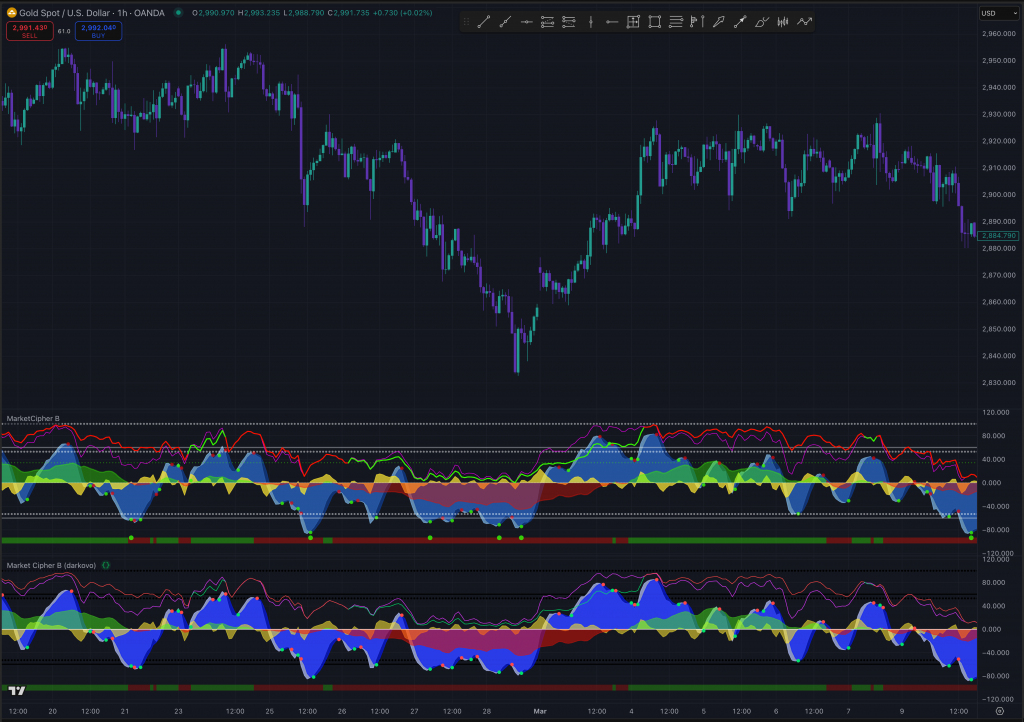Choose the vertical line tool
1024x722 pixels.
[591, 21]
